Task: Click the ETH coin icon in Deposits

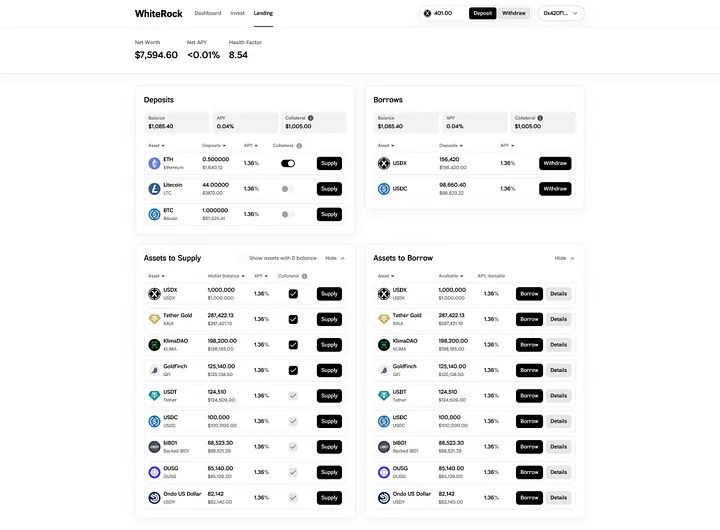Action: (154, 163)
